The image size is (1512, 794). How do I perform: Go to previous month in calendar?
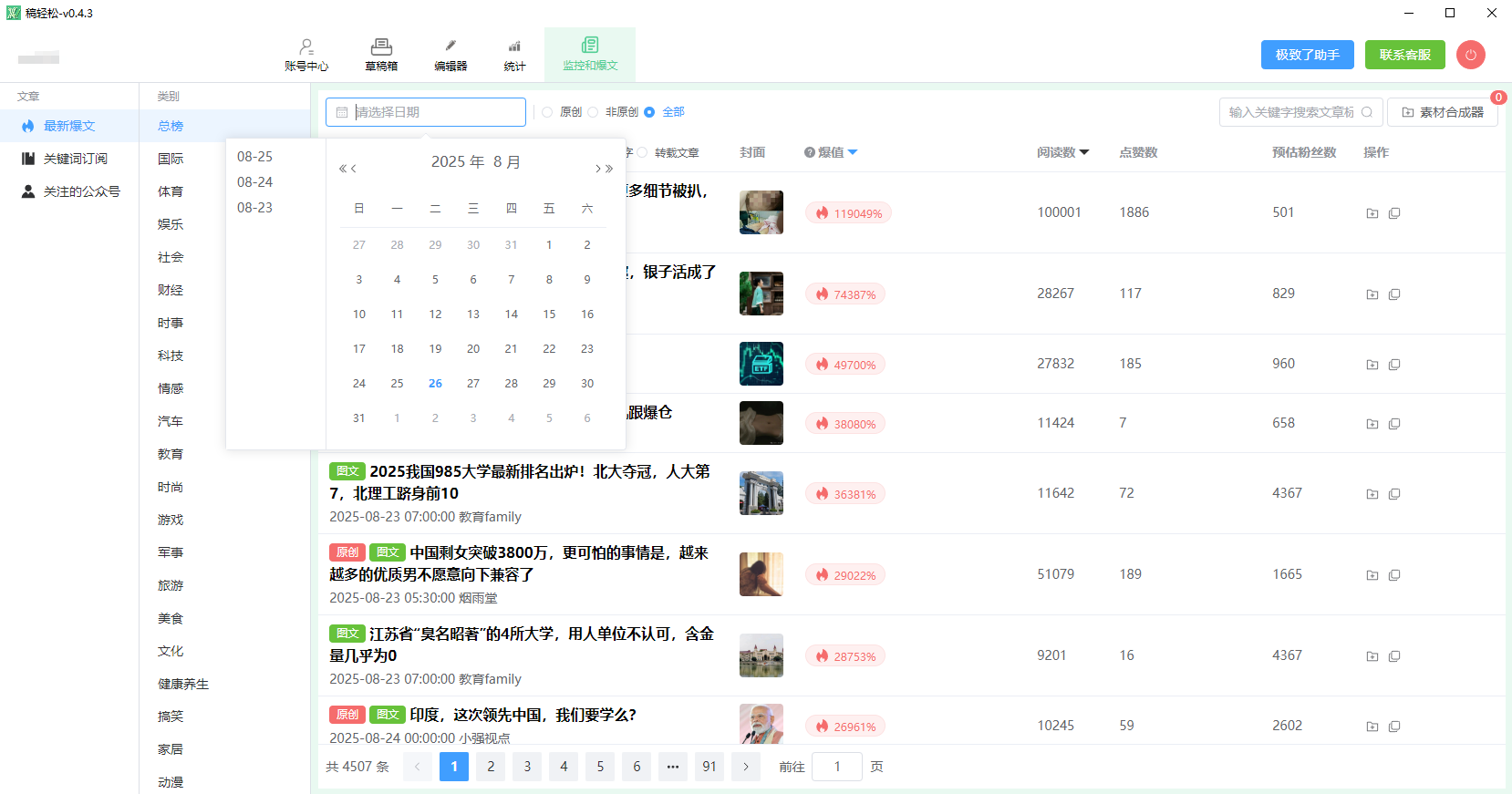point(354,169)
